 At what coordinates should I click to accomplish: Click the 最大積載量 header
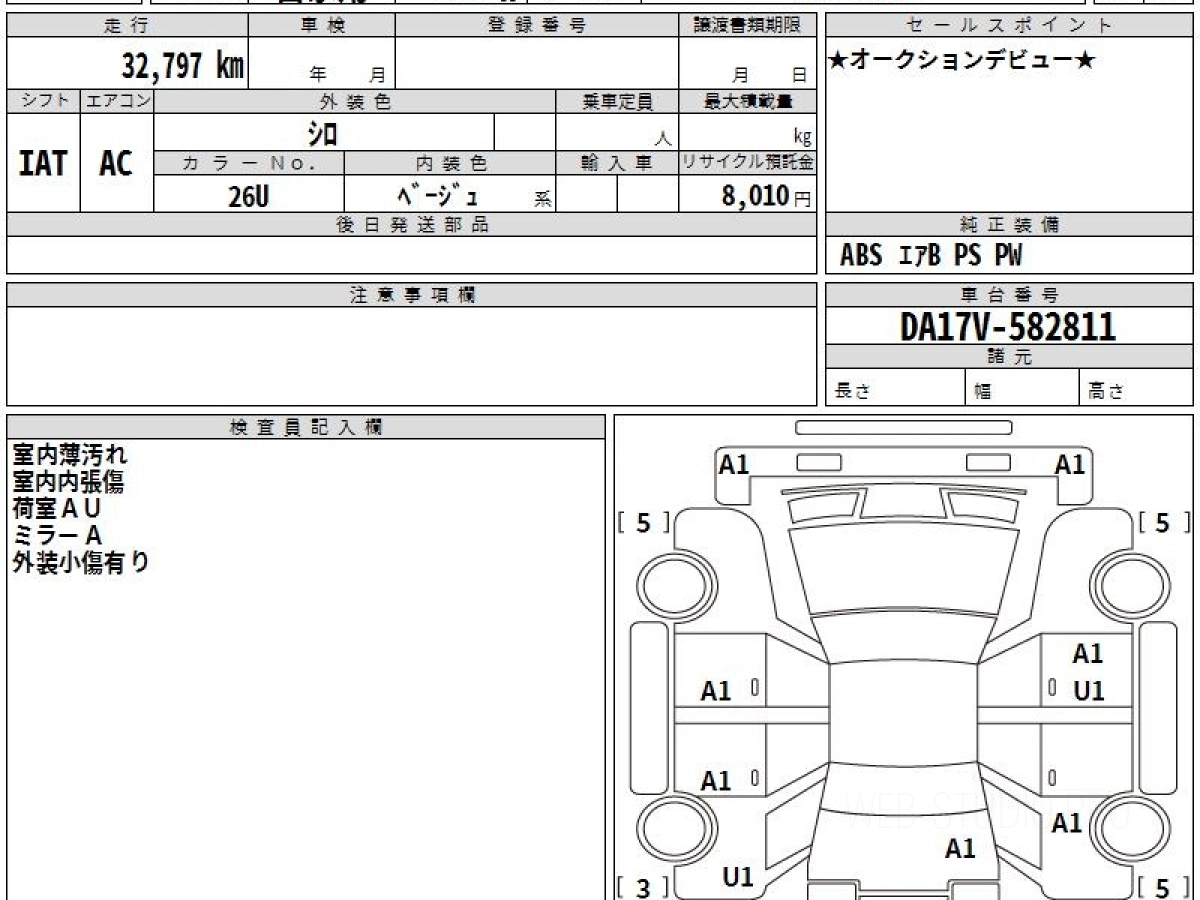point(748,101)
